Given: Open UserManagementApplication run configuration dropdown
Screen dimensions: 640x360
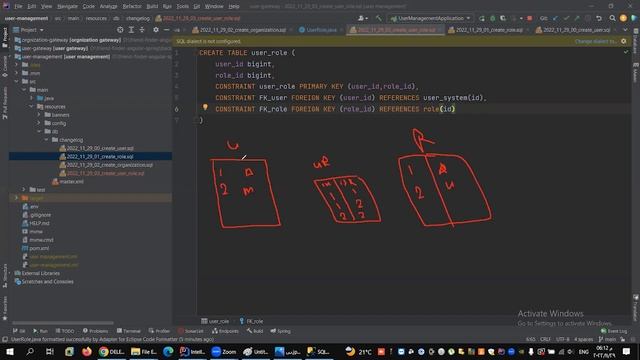Looking at the screenshot, I should click(x=431, y=18).
